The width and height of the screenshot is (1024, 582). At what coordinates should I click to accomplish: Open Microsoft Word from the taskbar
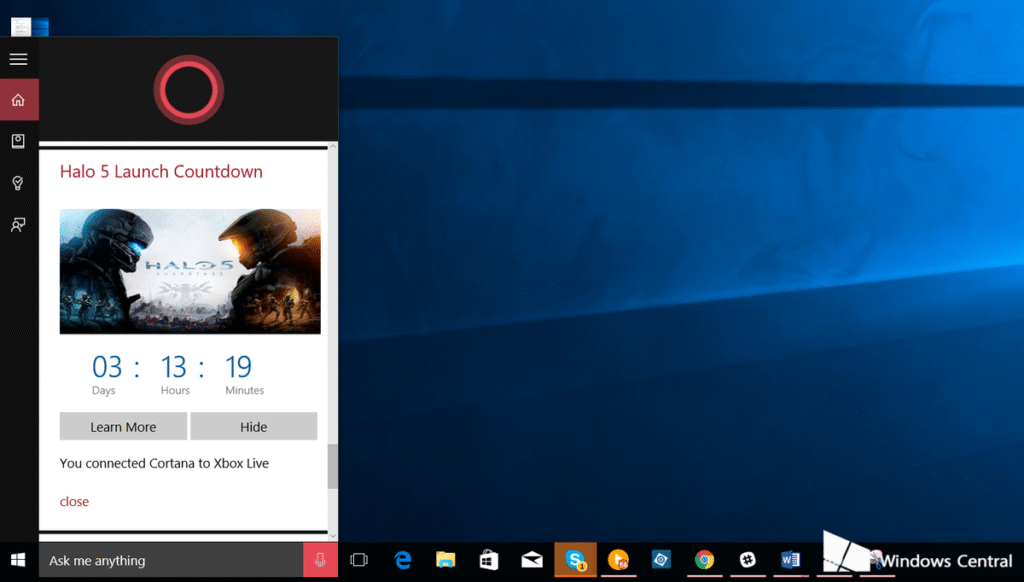(790, 560)
